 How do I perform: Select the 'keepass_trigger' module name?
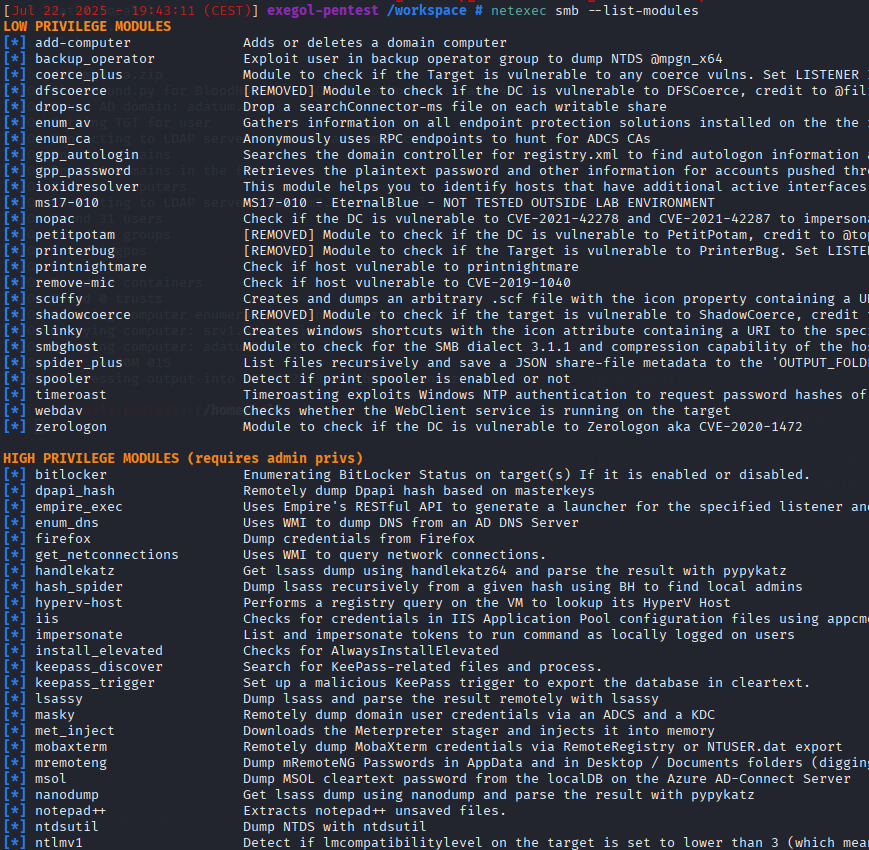(95, 683)
